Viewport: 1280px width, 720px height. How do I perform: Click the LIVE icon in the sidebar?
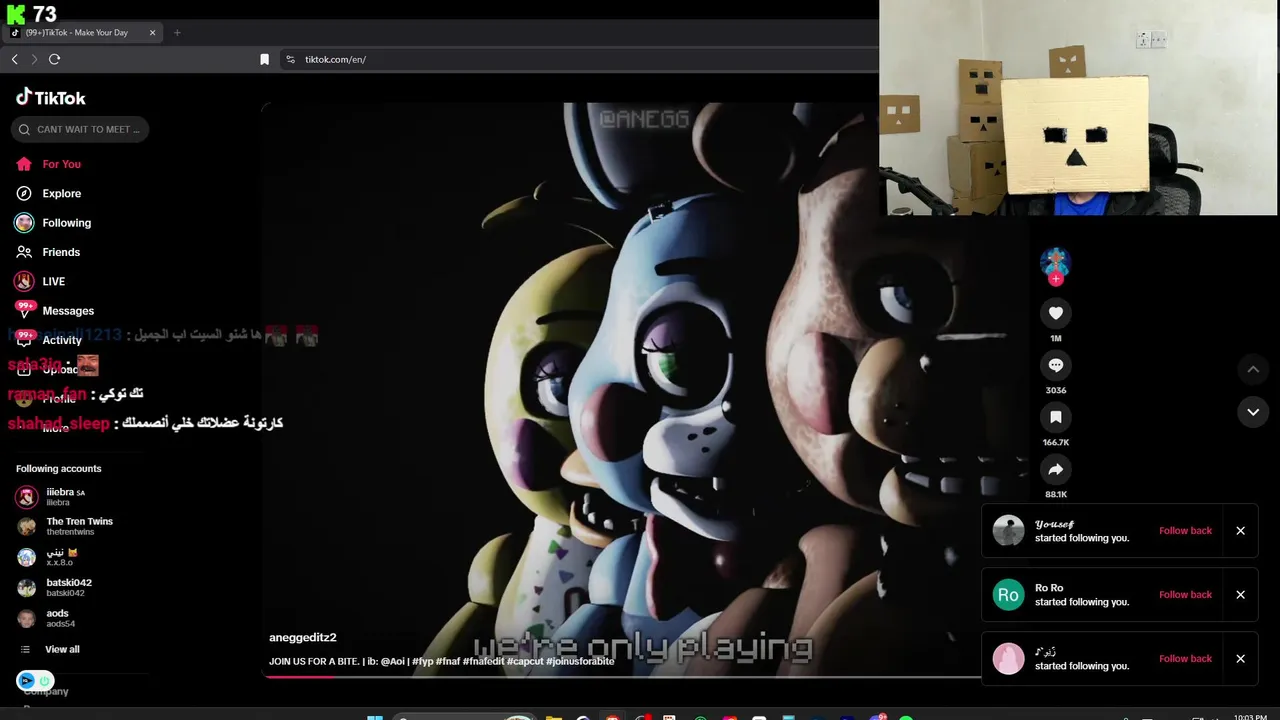click(x=24, y=281)
